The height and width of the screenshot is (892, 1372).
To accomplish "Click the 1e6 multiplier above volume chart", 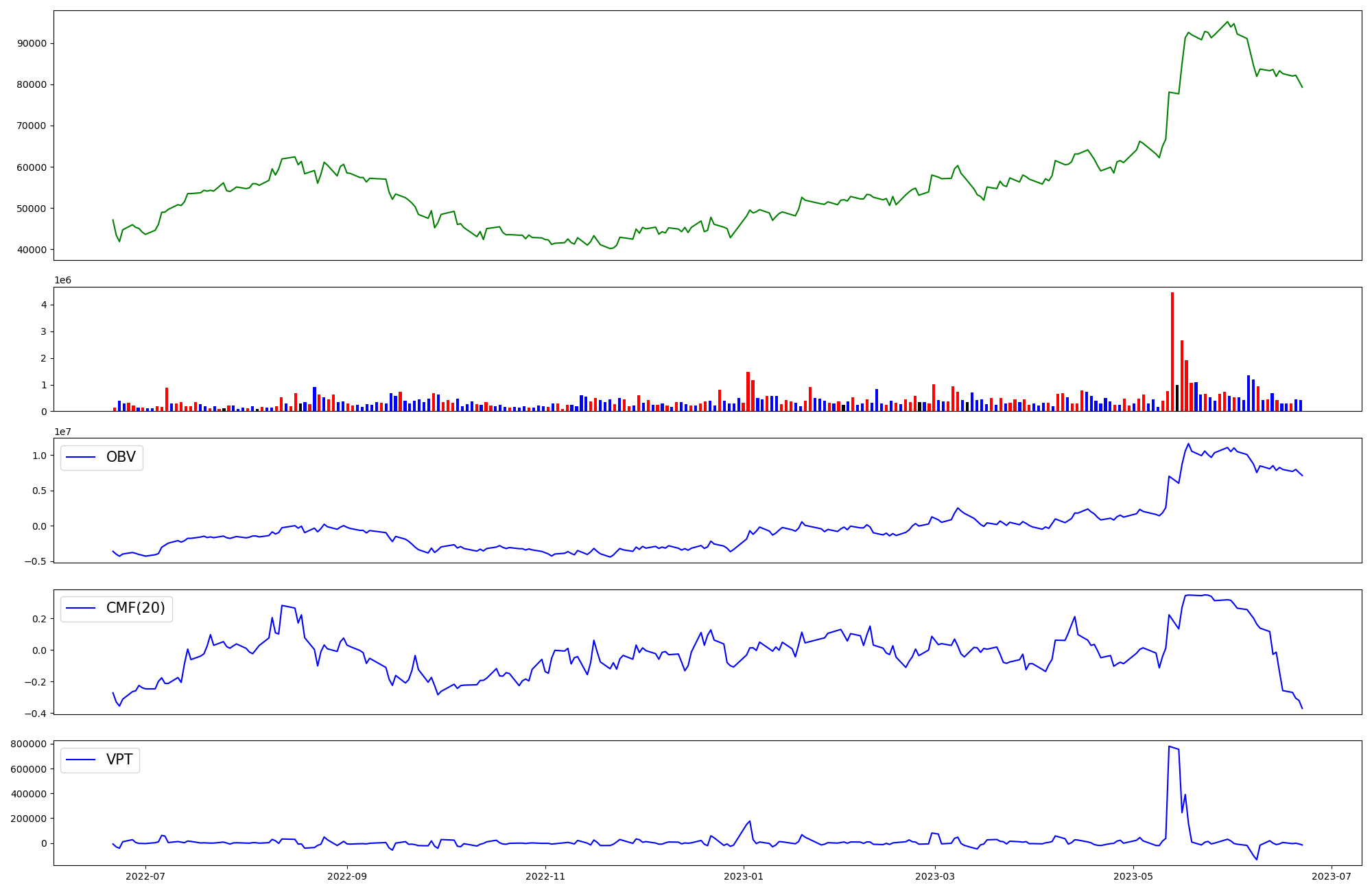I will [63, 281].
